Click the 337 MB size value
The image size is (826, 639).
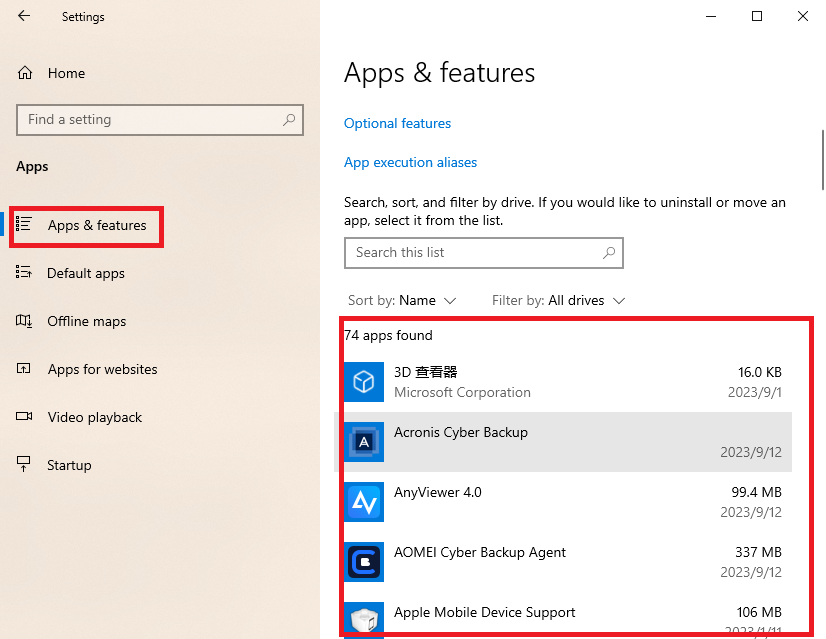(x=759, y=552)
